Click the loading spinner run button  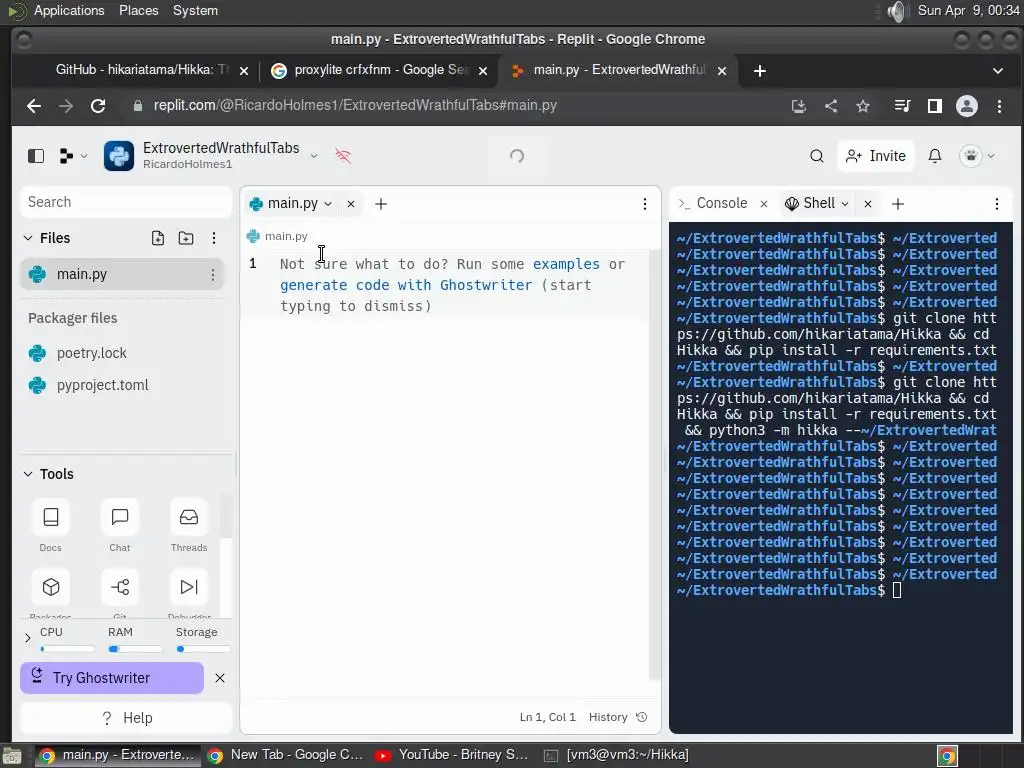click(517, 156)
